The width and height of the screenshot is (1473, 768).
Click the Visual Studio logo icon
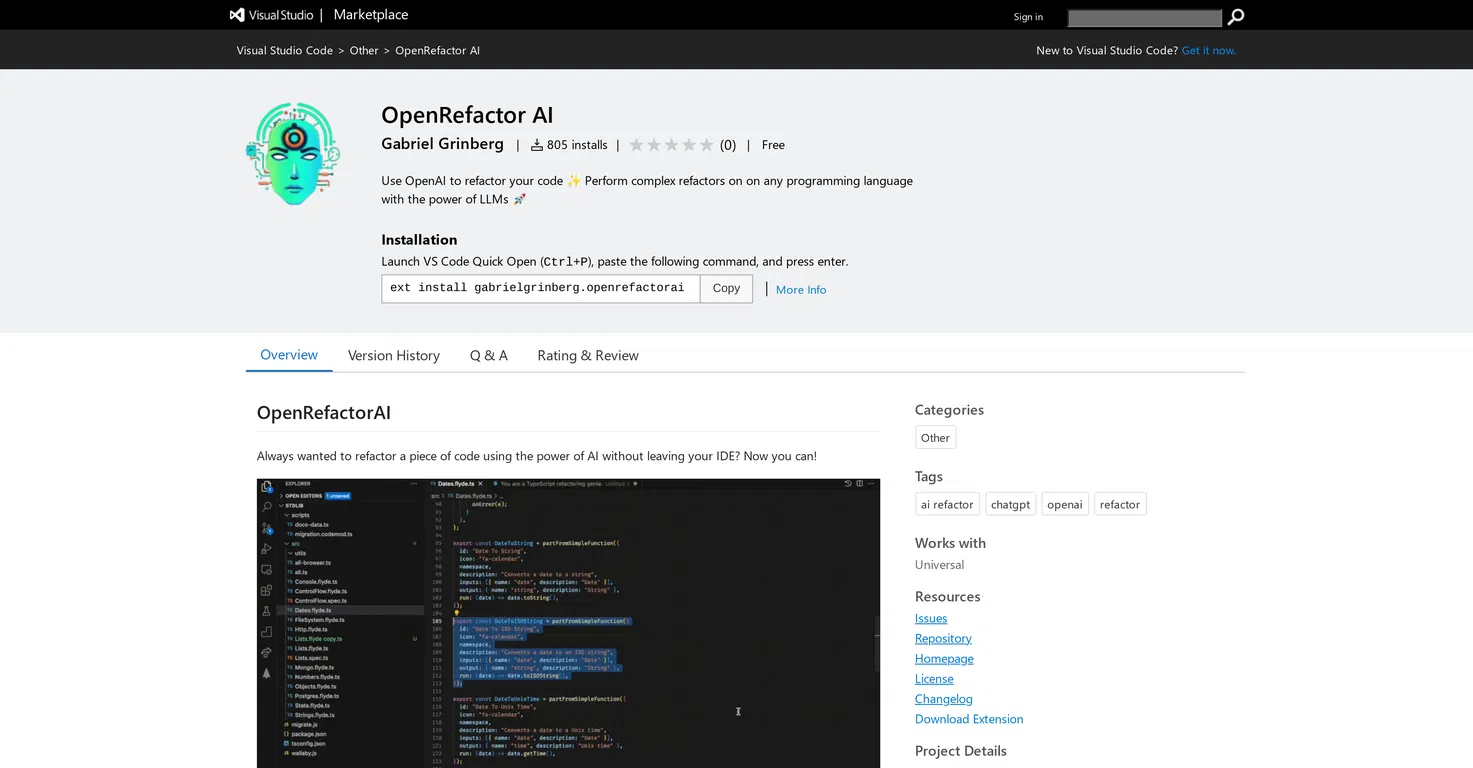coord(237,15)
